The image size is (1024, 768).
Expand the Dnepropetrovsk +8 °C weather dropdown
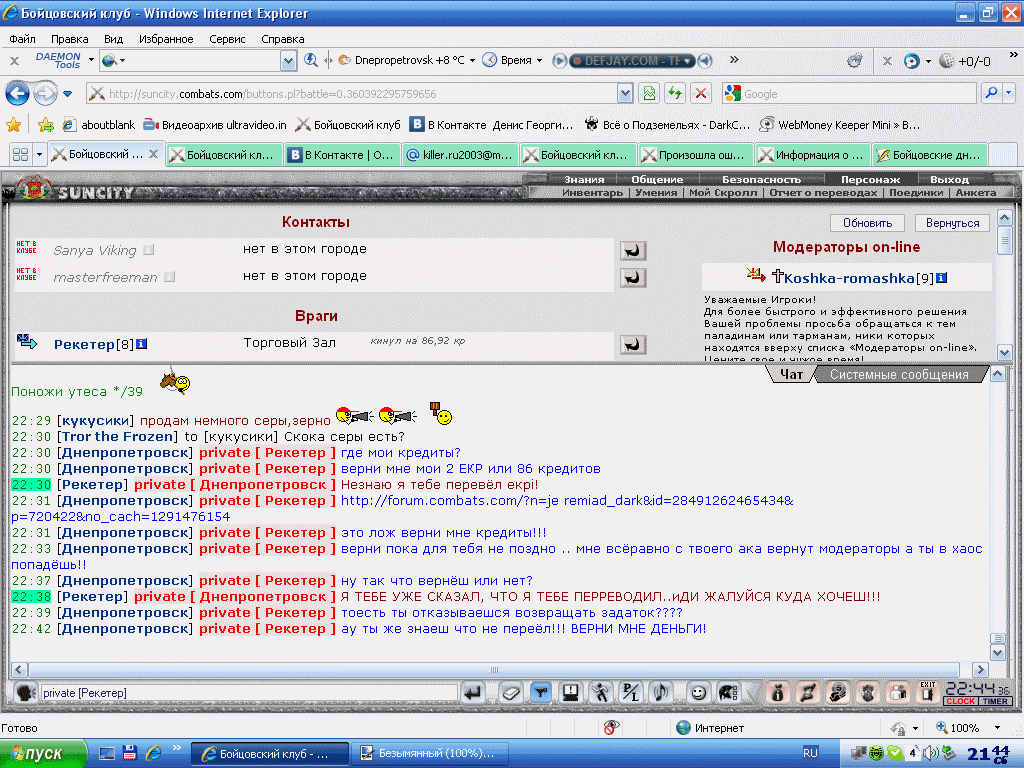pos(472,60)
